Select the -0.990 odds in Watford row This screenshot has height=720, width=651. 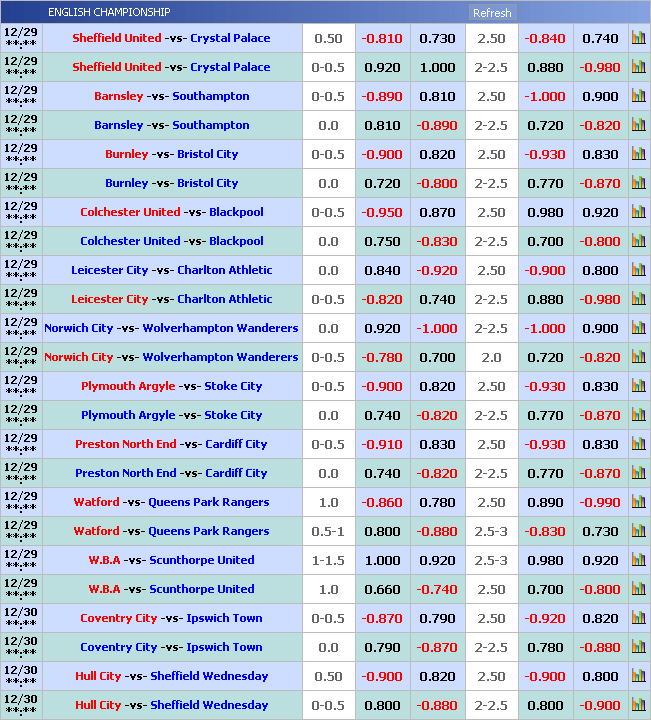(600, 502)
